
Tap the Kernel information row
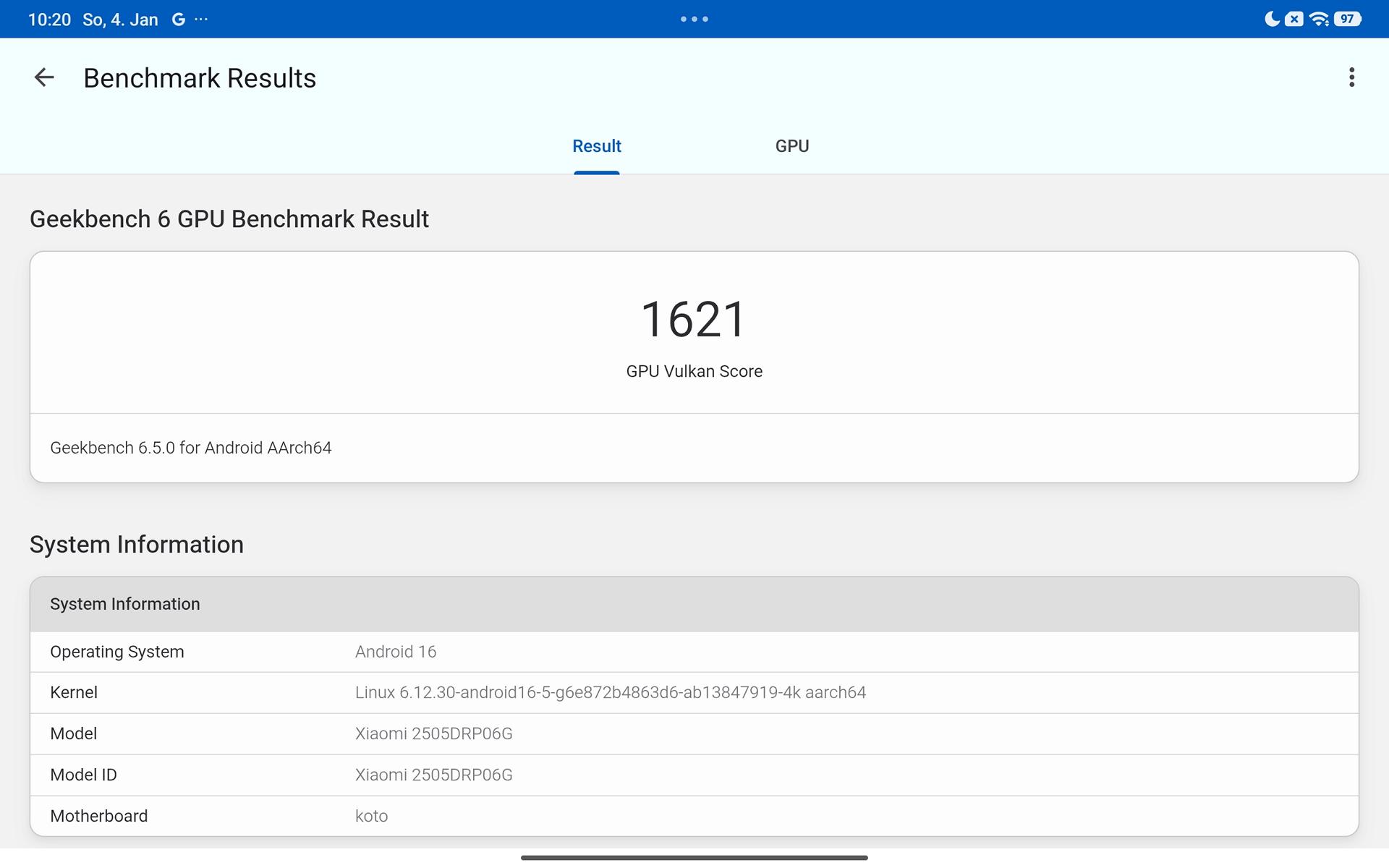(x=693, y=693)
